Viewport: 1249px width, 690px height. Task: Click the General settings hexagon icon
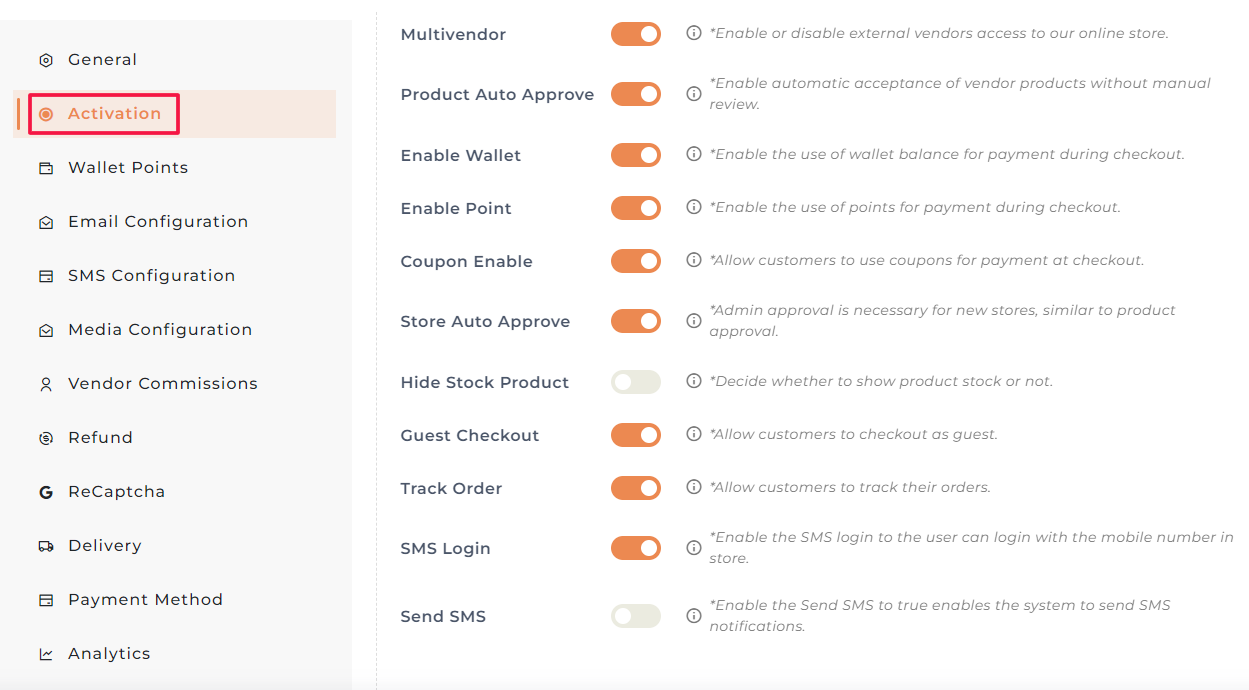tap(46, 60)
